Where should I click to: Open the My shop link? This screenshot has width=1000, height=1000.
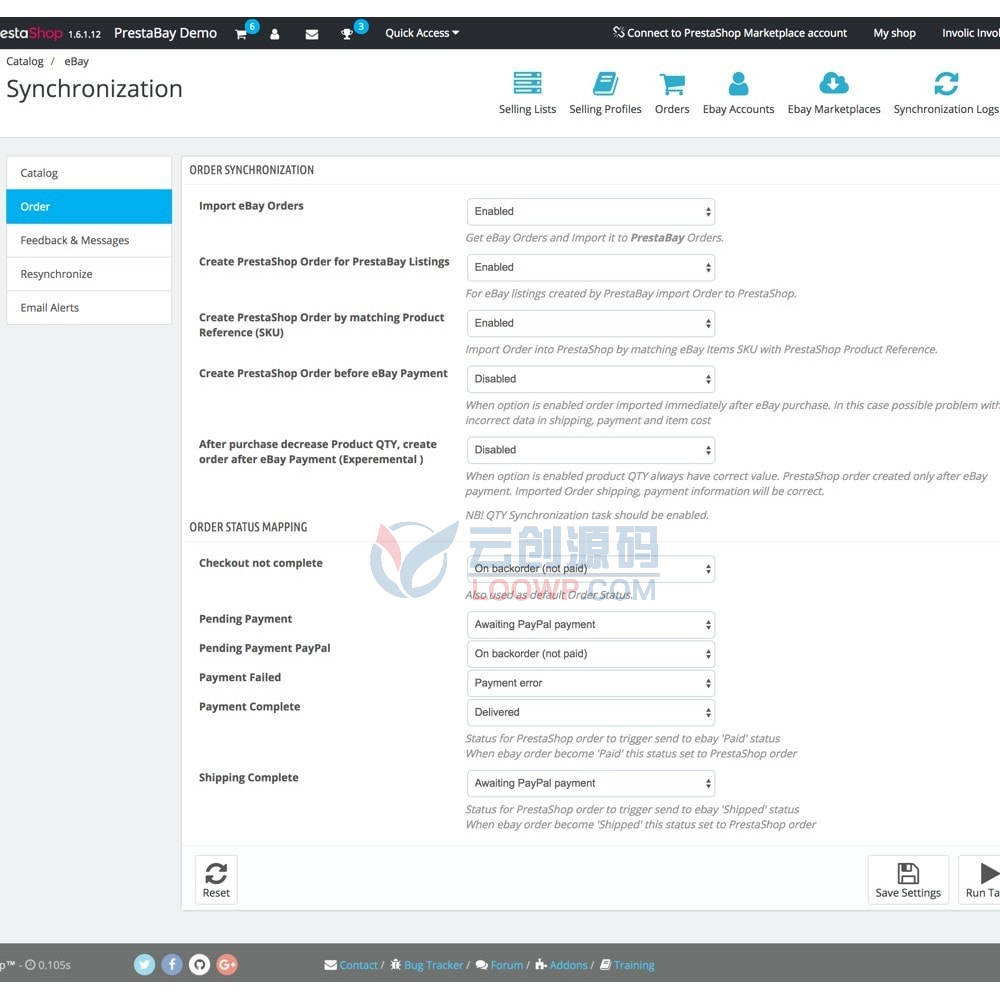894,33
